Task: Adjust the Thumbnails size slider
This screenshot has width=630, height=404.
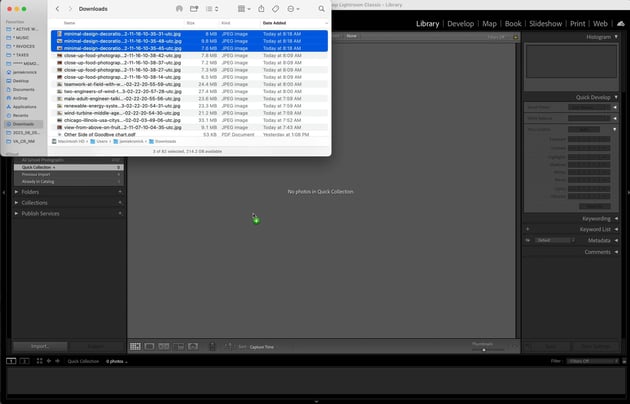Action: pyautogui.click(x=484, y=350)
